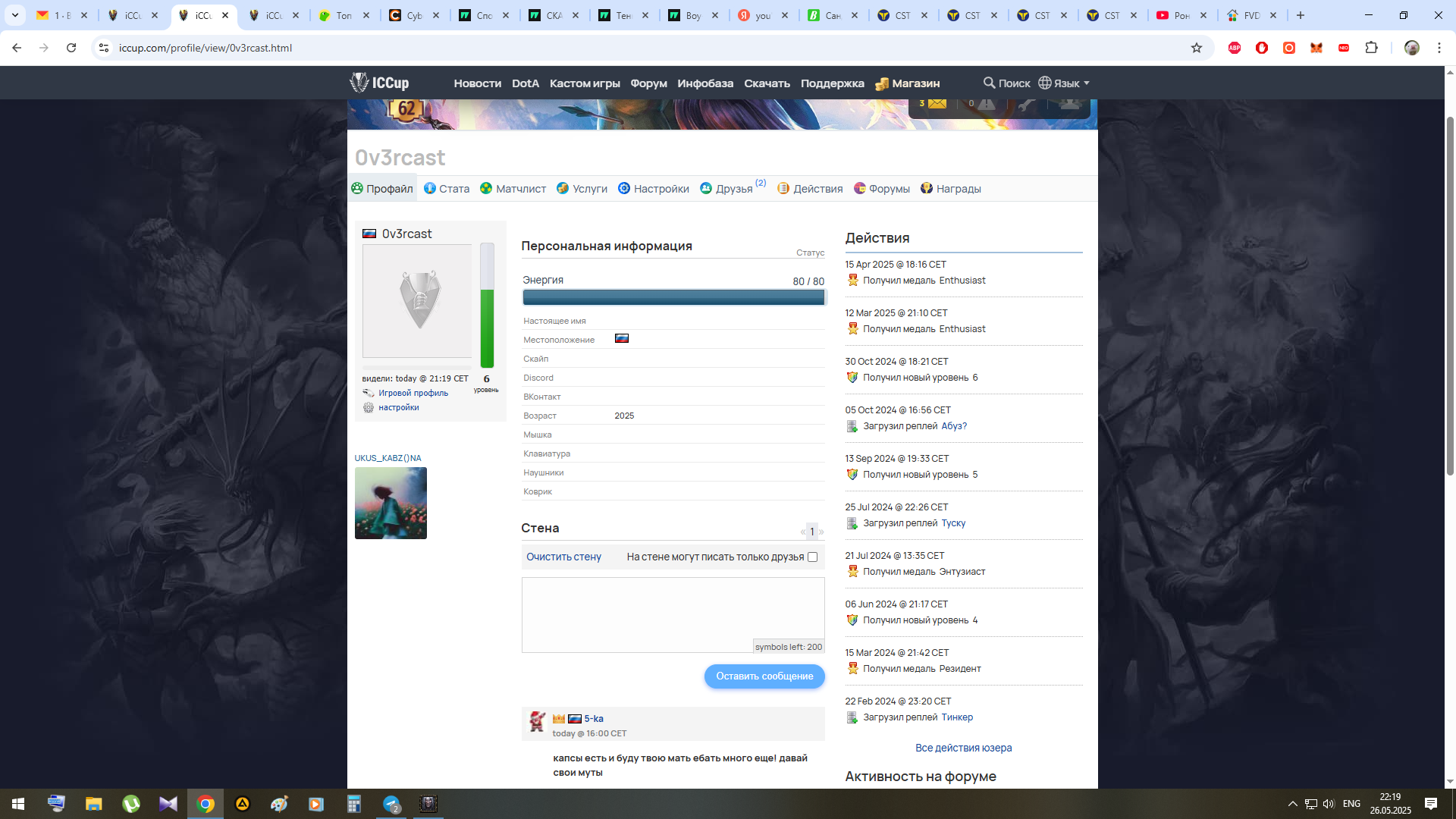Focus the wall message text area
Viewport: 1456px width, 819px height.
pos(673,615)
